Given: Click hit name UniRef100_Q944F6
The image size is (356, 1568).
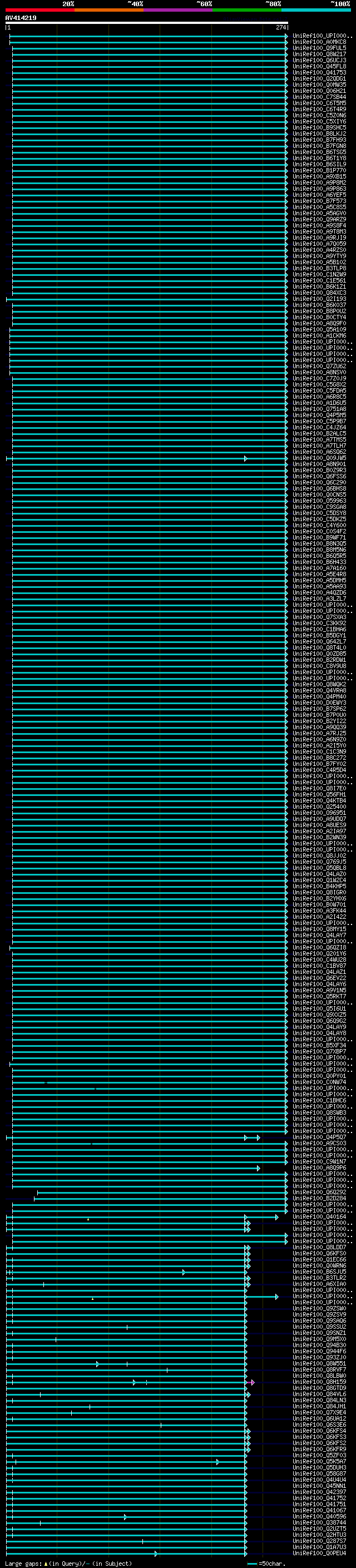Looking at the screenshot, I should [319, 1351].
